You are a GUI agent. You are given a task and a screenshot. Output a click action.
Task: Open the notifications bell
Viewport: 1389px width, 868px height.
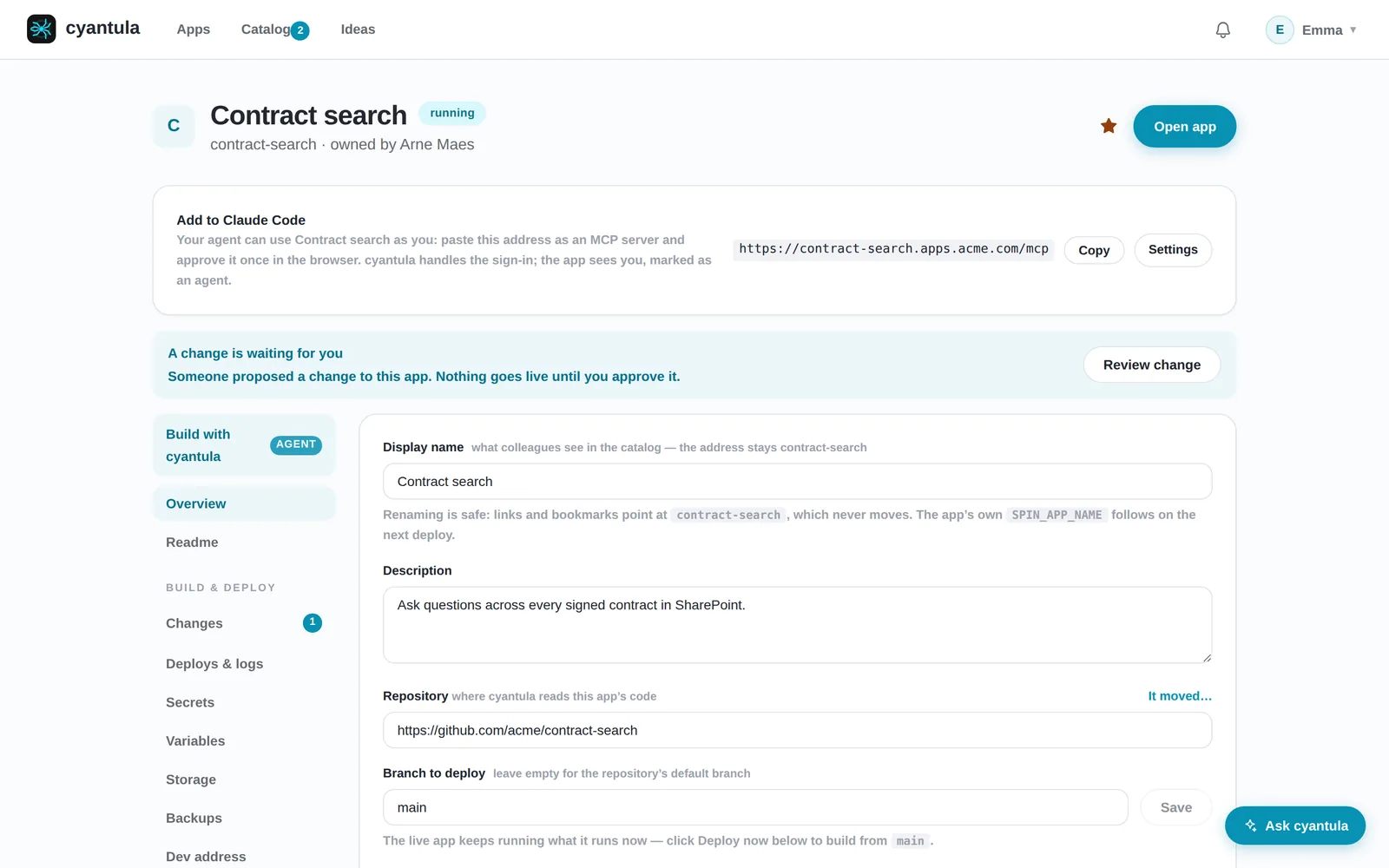tap(1223, 30)
